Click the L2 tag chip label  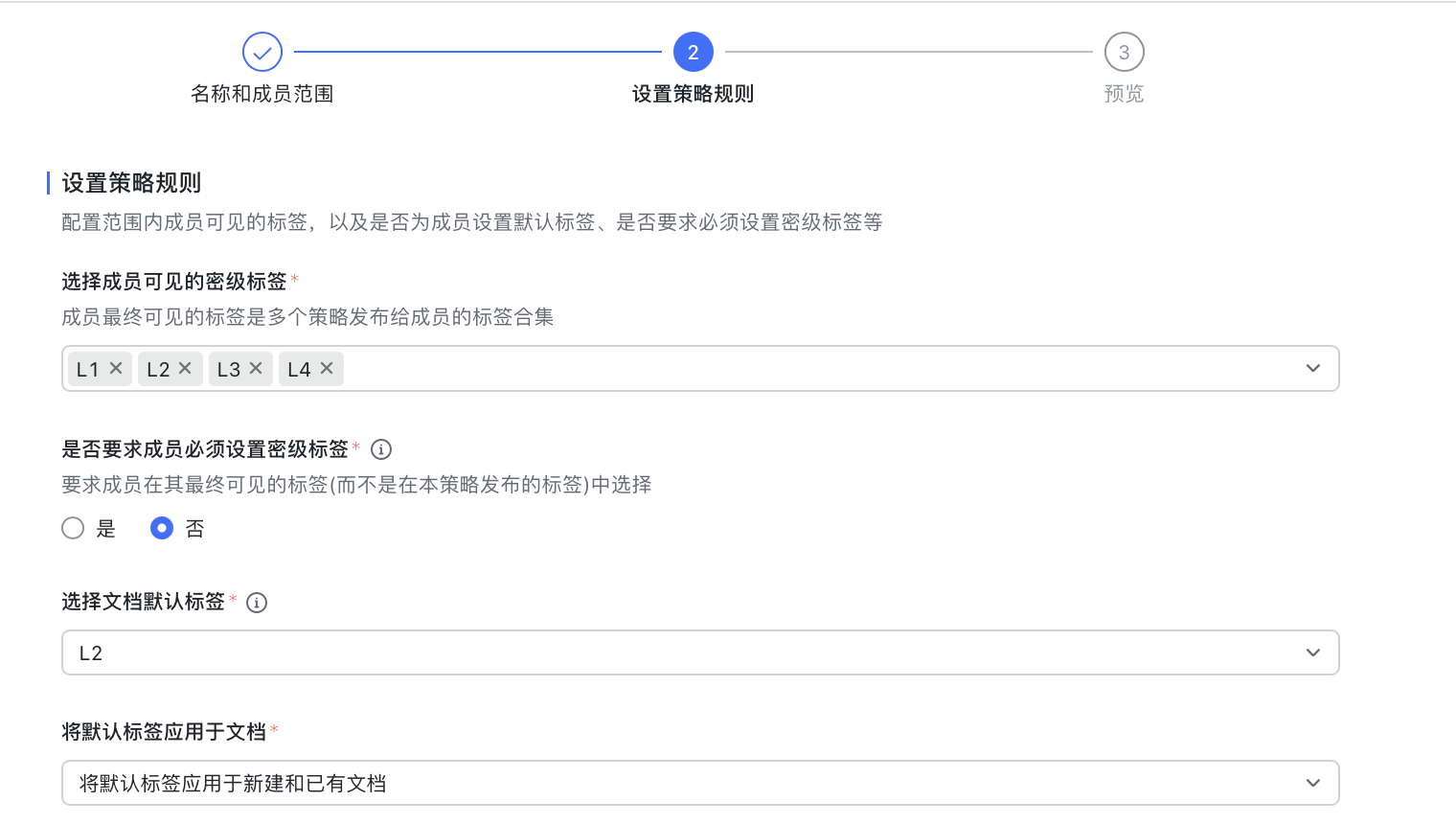click(158, 370)
